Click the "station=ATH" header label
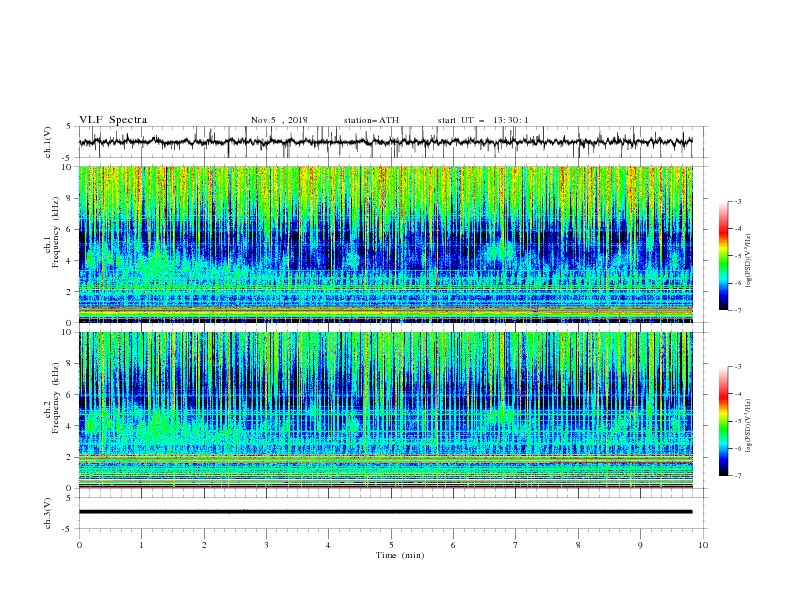This screenshot has height=612, width=792. pyautogui.click(x=371, y=120)
